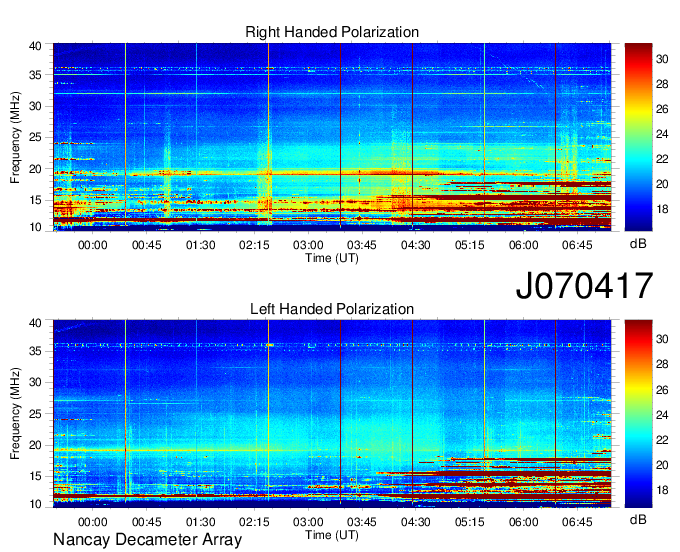Click 25 MHz tick on Right Handed frequency axis
The height and width of the screenshot is (552, 680).
35,137
